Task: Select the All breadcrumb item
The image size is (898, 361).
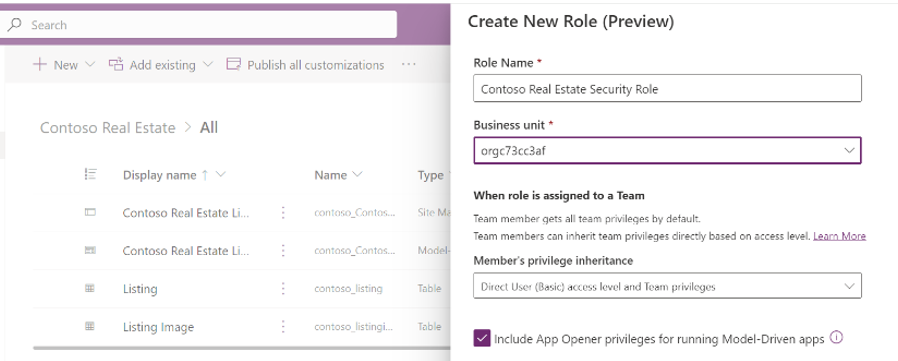Action: click(x=209, y=127)
